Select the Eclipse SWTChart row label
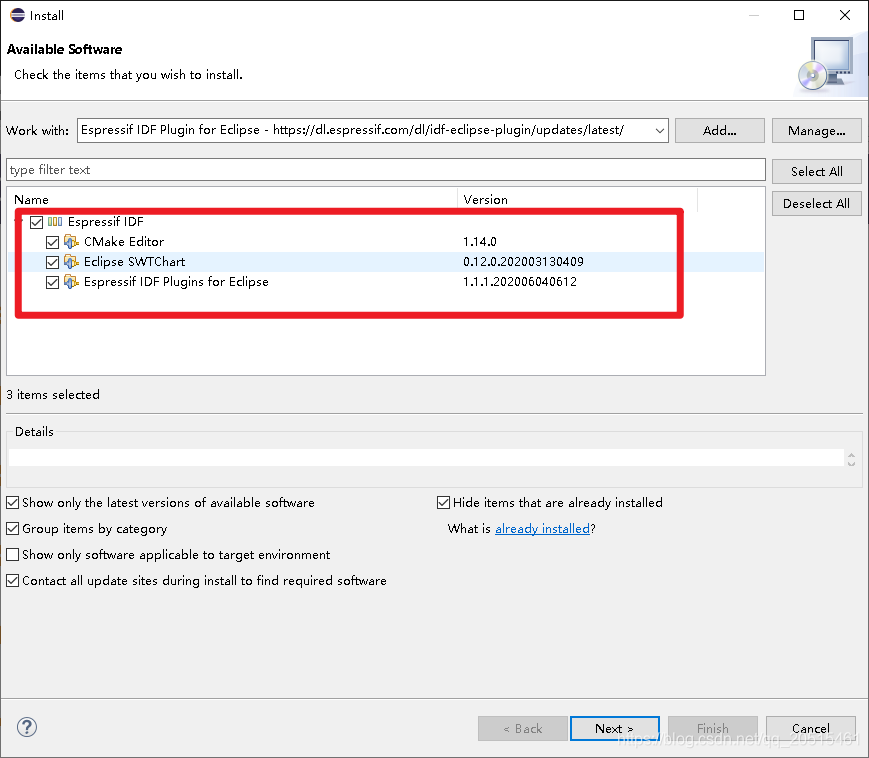Image resolution: width=869 pixels, height=758 pixels. click(134, 262)
